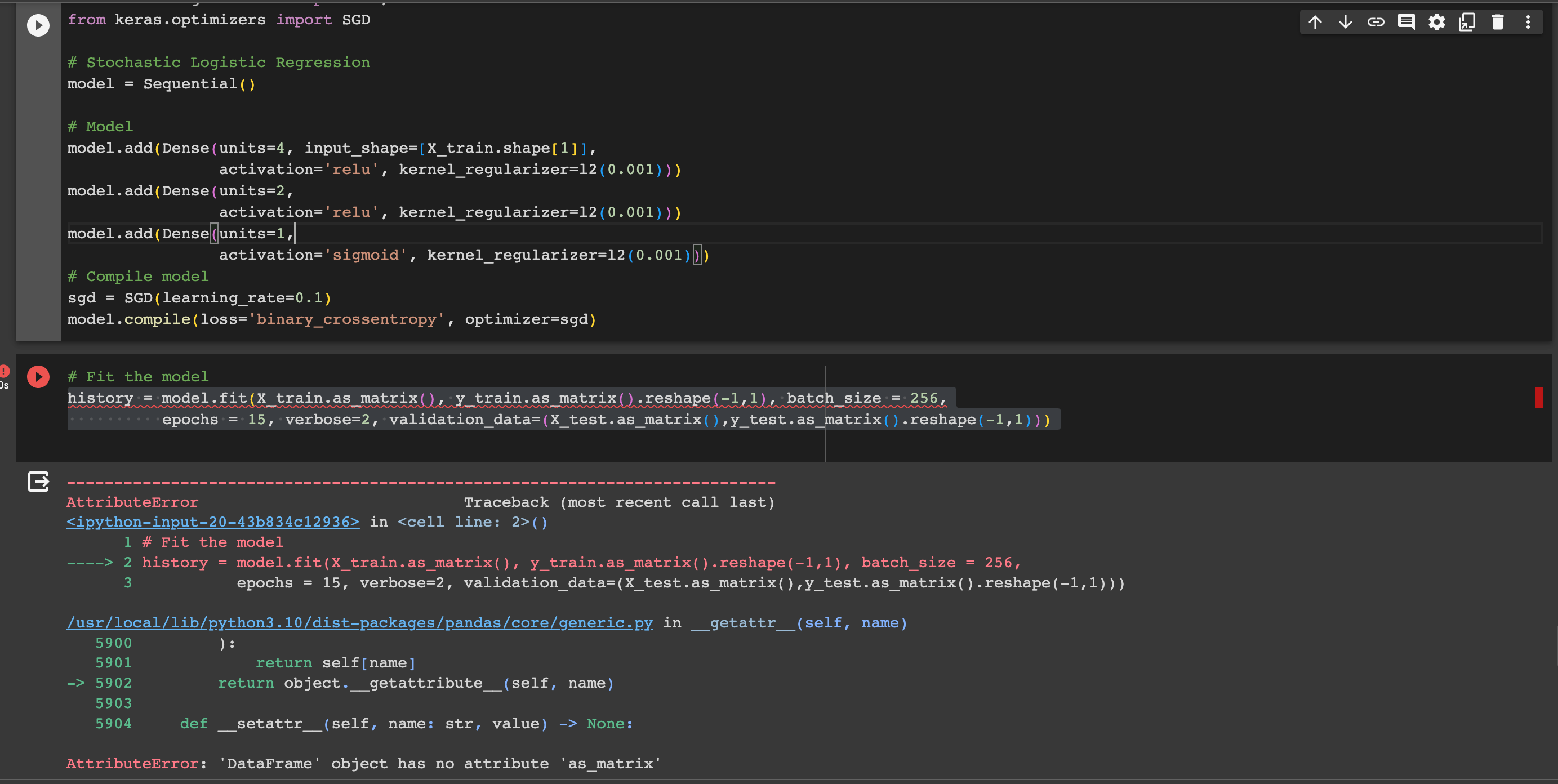This screenshot has width=1558, height=784.
Task: Click the '# Fit the model' comment in the editor
Action: click(138, 377)
